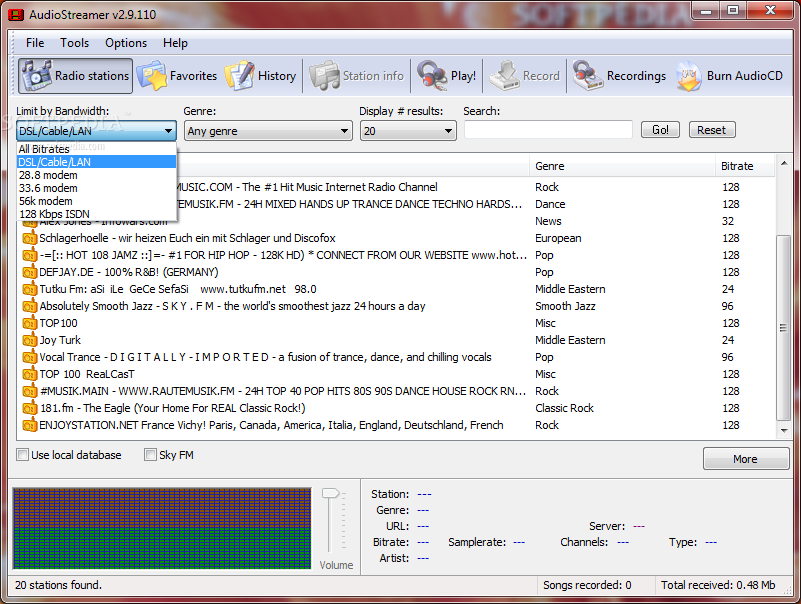Open the File menu
801x604 pixels.
[35, 43]
